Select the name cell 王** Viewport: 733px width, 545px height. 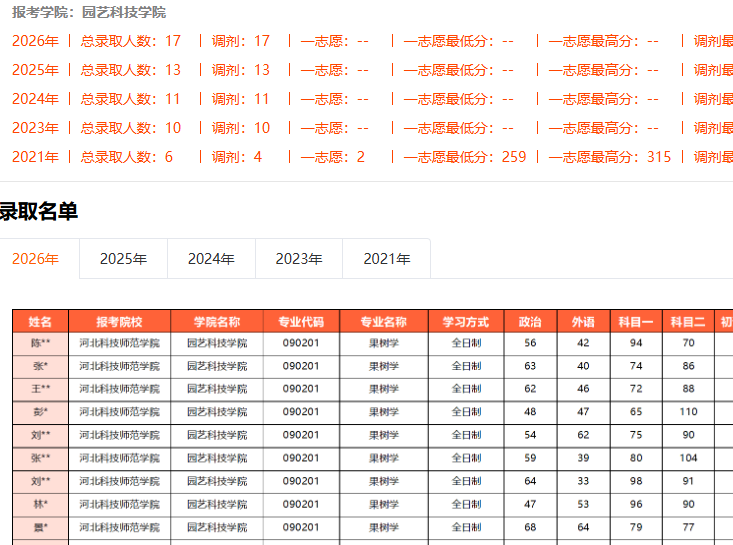[40, 389]
